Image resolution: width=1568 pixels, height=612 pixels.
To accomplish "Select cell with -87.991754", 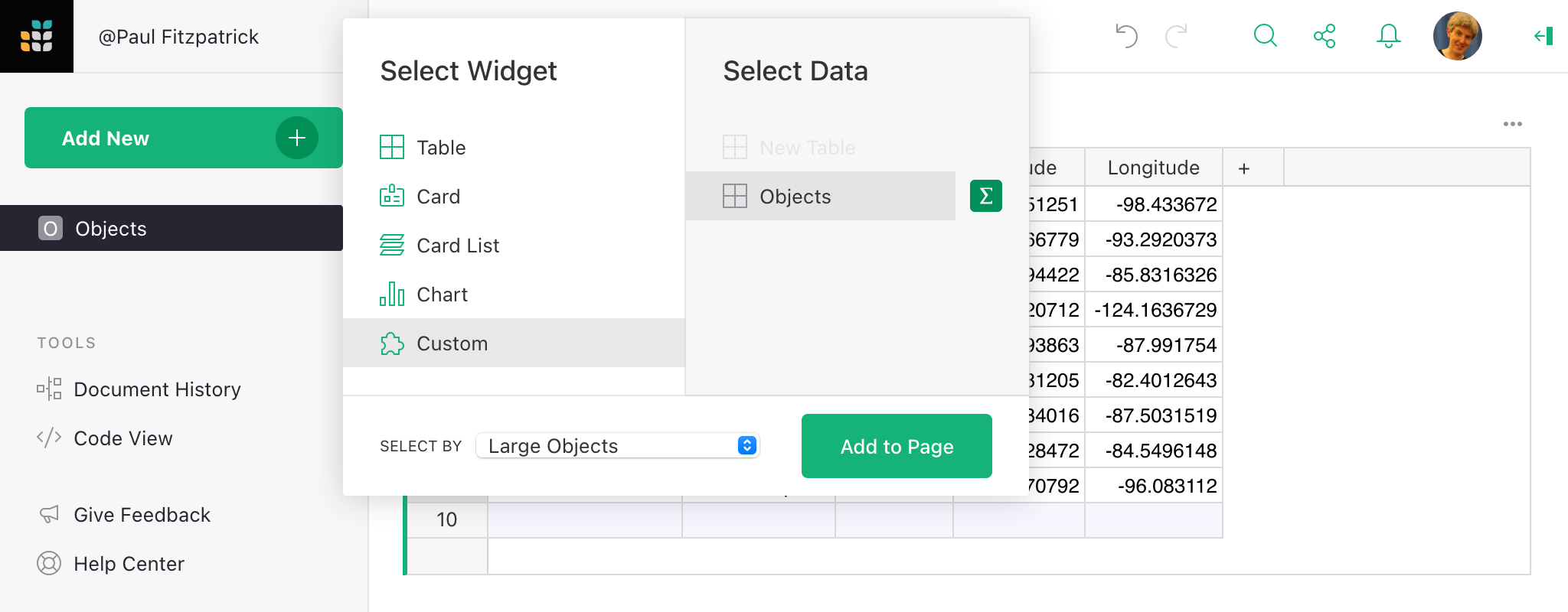I will click(x=1154, y=345).
